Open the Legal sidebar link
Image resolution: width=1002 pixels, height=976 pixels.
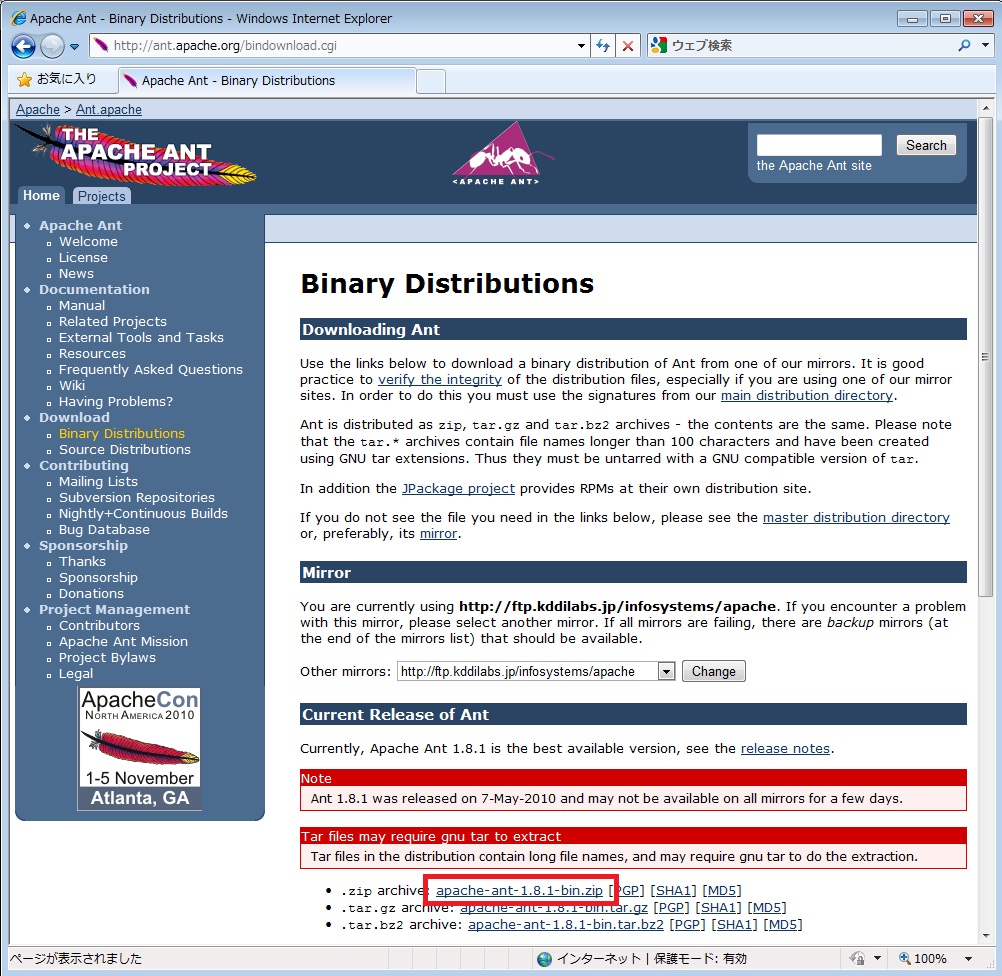point(76,674)
